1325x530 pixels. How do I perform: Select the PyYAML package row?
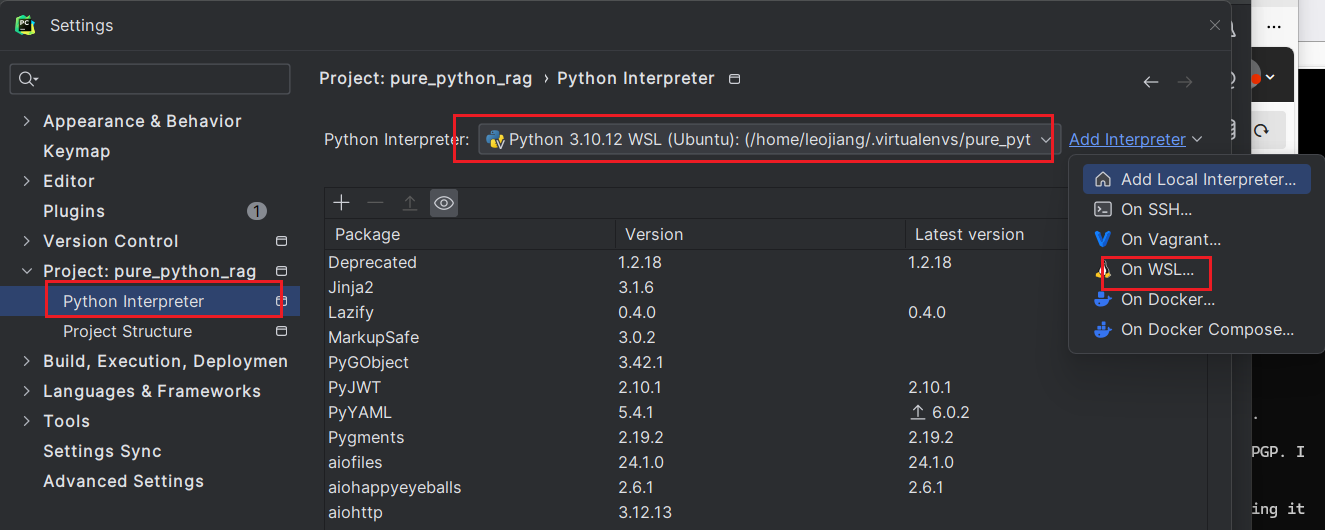point(765,412)
